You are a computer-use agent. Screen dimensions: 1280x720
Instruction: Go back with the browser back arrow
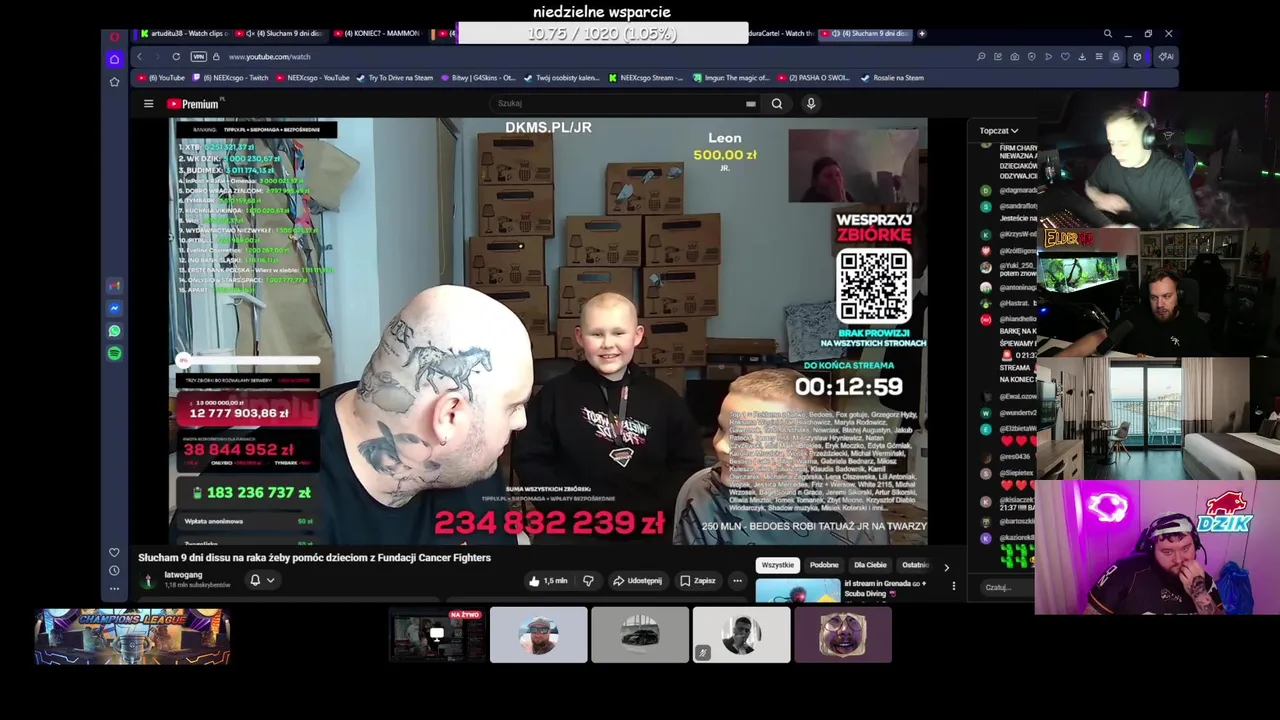[x=139, y=57]
